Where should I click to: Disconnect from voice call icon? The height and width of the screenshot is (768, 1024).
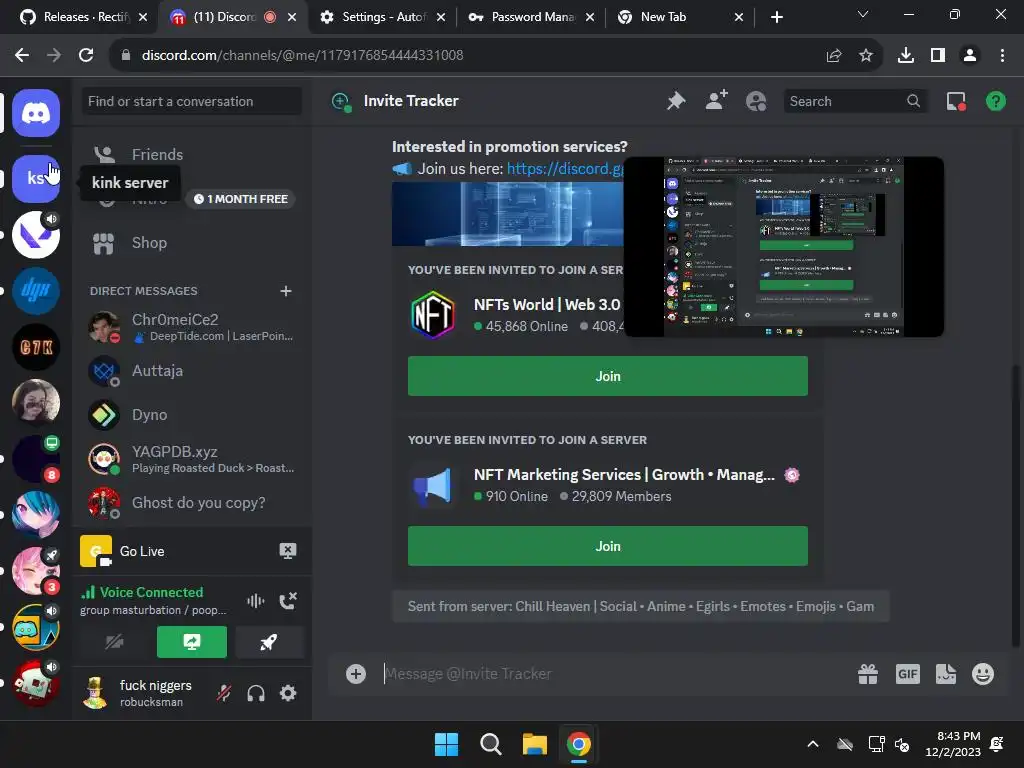click(x=288, y=601)
